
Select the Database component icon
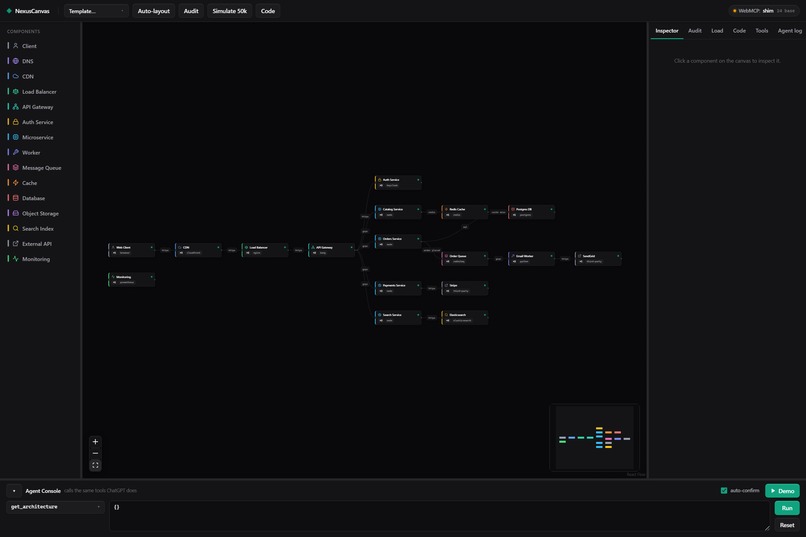point(15,198)
